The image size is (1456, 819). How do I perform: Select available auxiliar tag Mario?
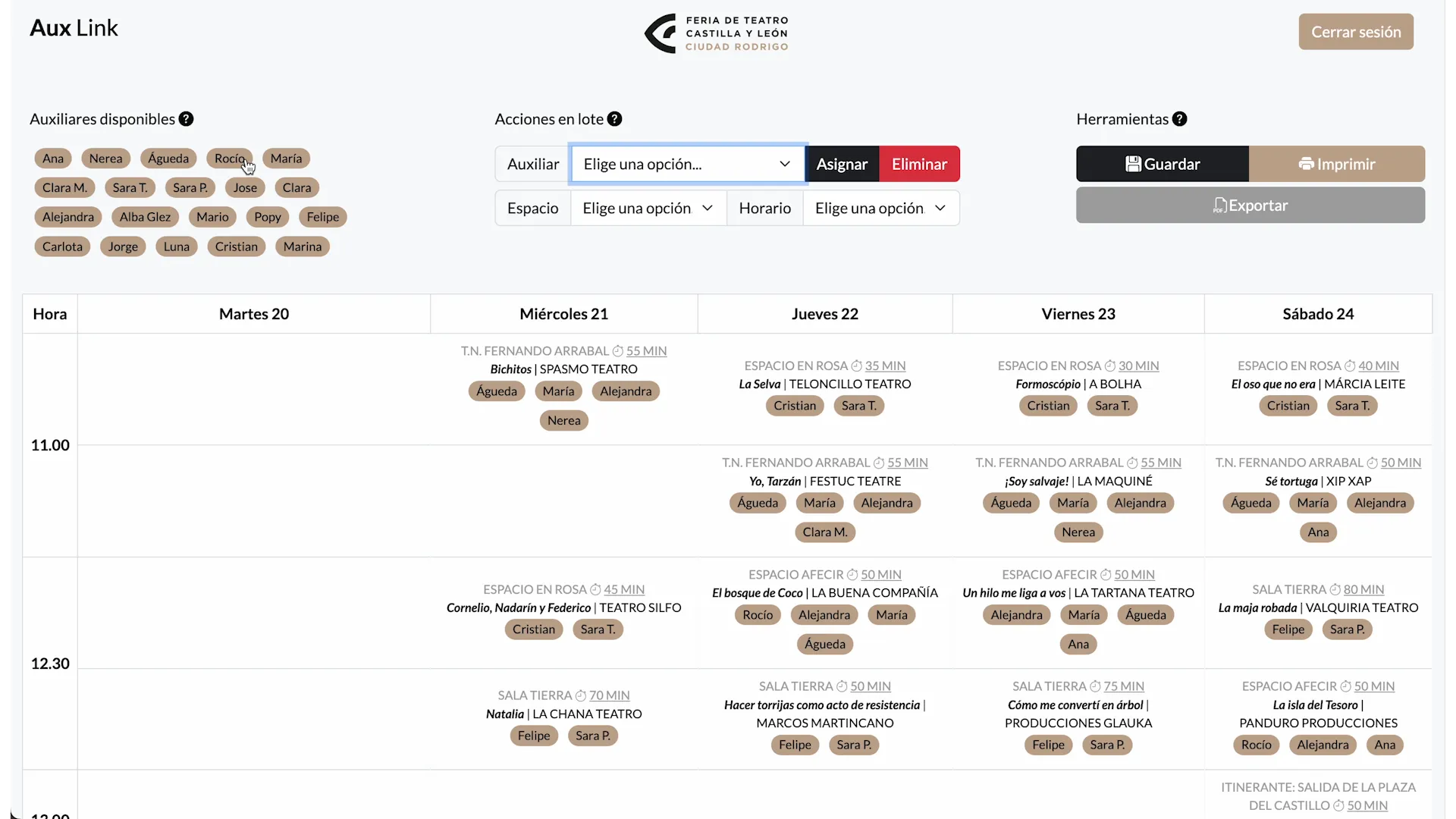[212, 217]
